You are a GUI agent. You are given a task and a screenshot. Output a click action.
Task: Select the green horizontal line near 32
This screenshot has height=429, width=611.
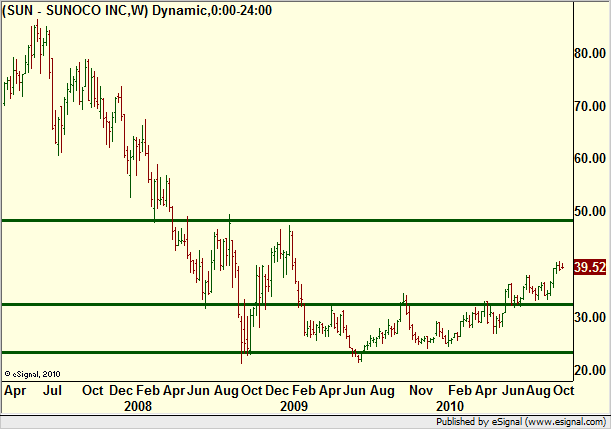coord(287,304)
